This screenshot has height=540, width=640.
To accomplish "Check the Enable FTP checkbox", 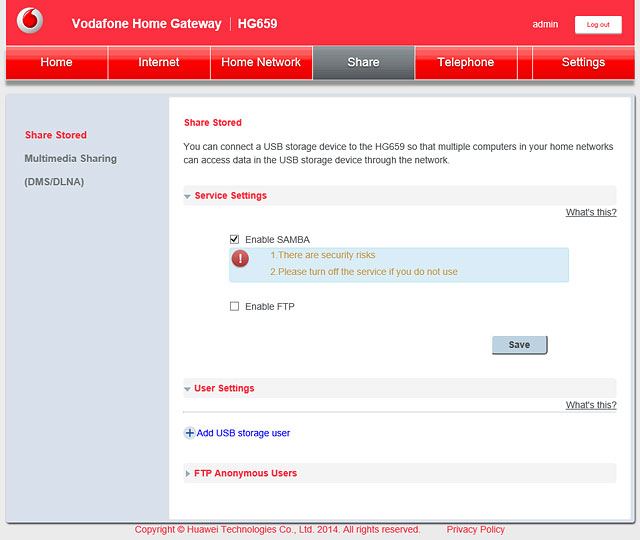I will (234, 306).
